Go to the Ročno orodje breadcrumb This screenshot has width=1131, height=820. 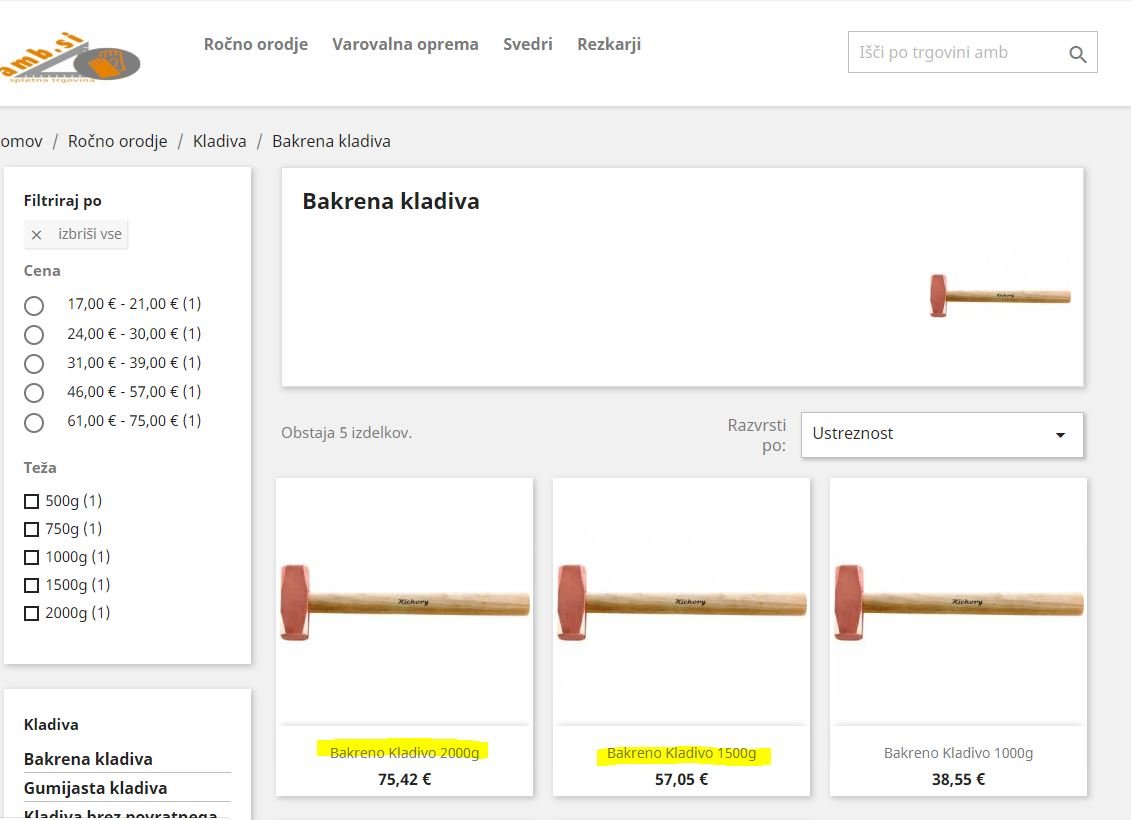pos(118,141)
